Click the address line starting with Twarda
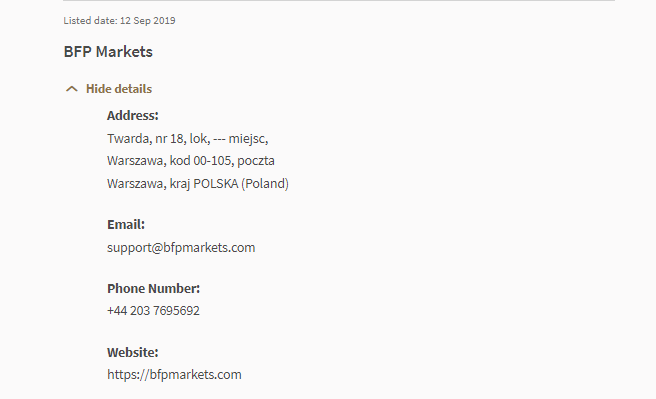The height and width of the screenshot is (399, 656). point(187,138)
